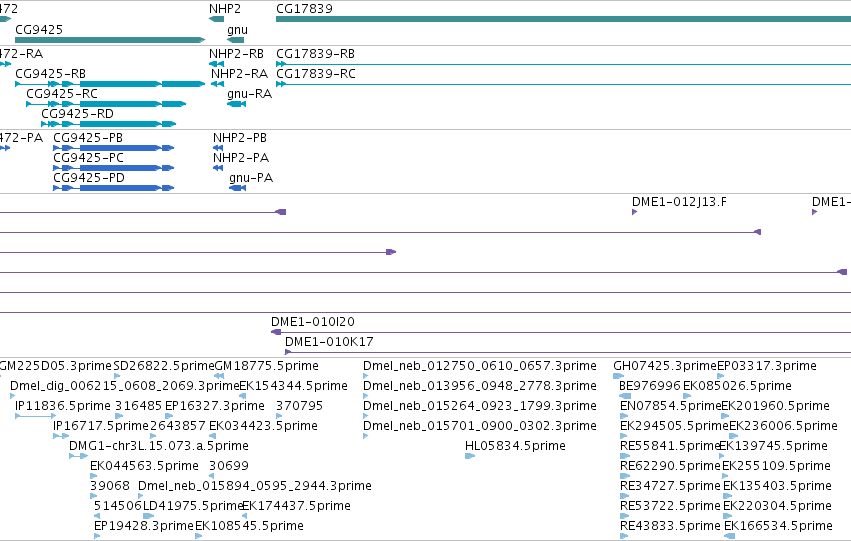Click the RE62290.5prime EST label

coord(670,466)
